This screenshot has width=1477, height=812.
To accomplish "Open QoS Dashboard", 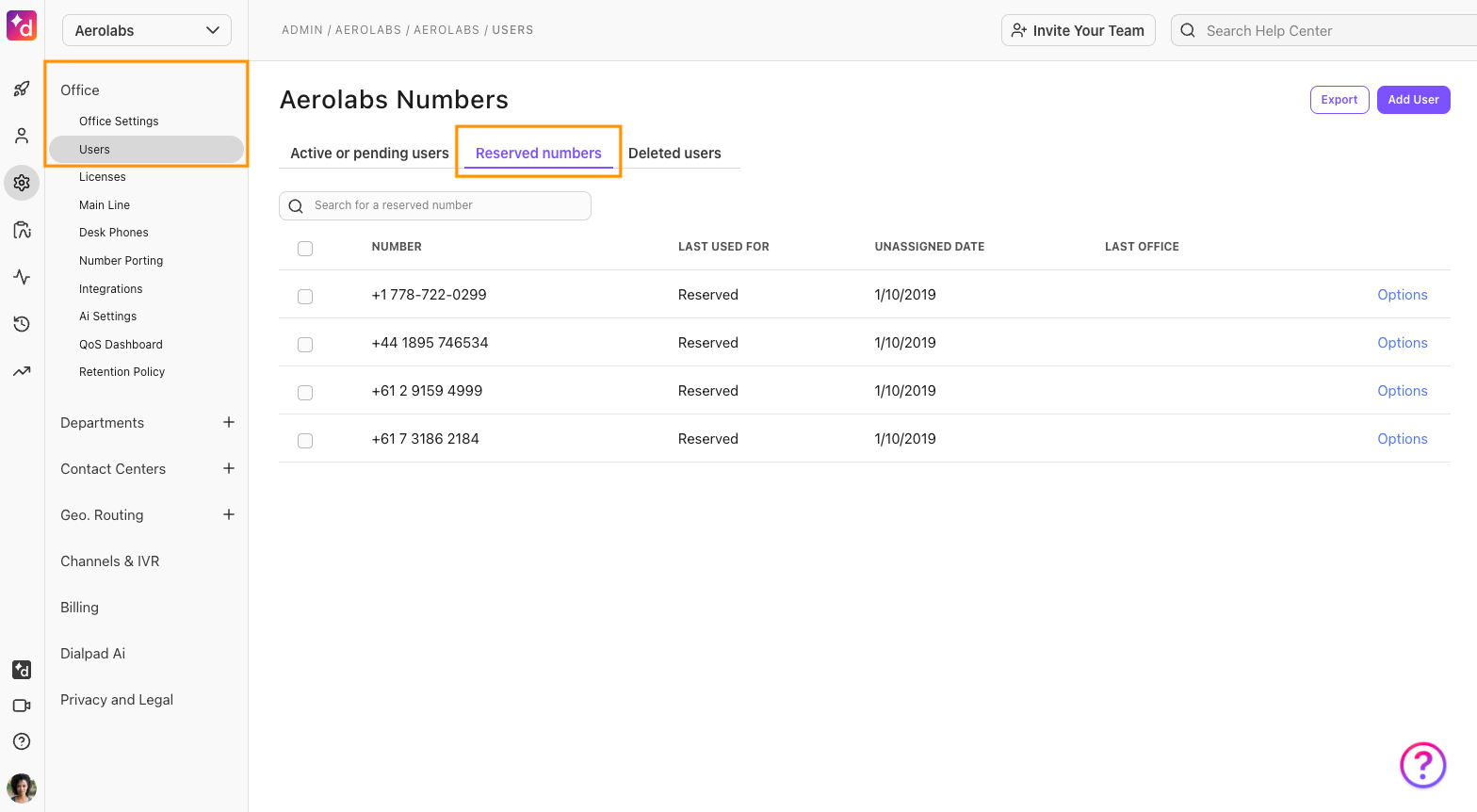I will pos(121,345).
